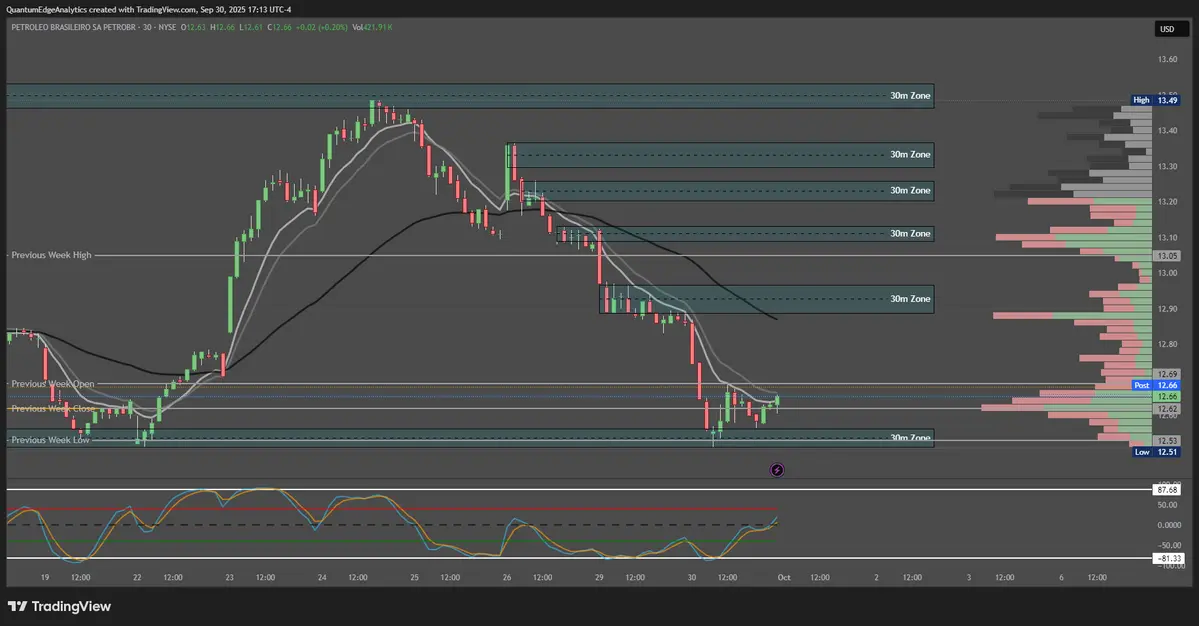
Task: Click the 87.68 oscillator level label
Action: (1167, 490)
